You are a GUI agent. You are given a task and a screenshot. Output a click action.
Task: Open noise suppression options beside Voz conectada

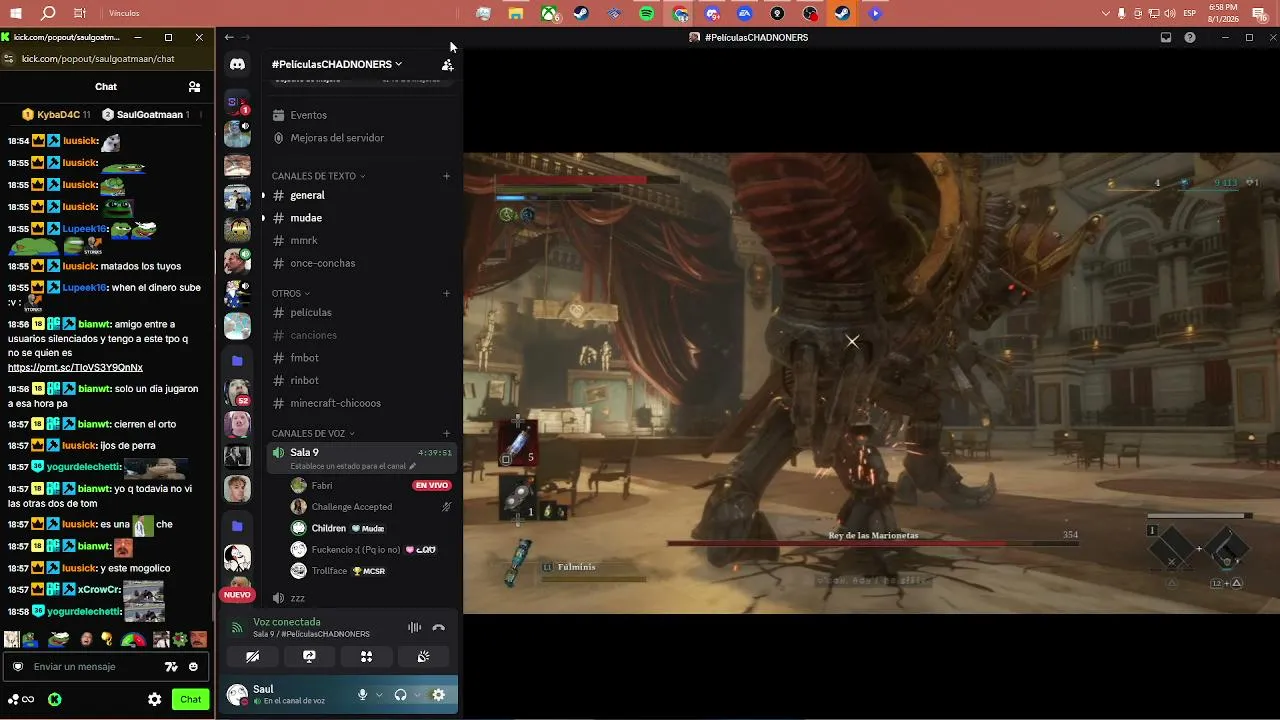[x=413, y=628]
